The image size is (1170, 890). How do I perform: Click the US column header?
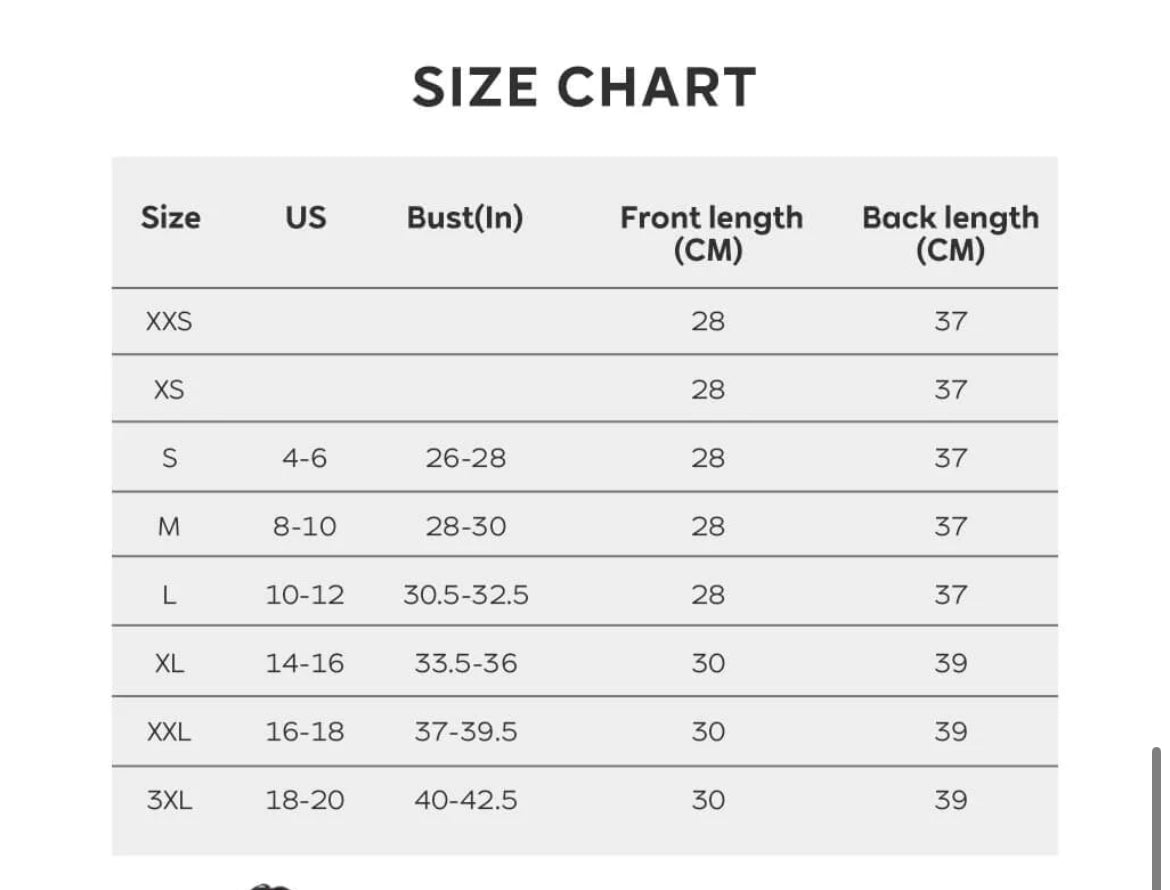click(x=305, y=217)
